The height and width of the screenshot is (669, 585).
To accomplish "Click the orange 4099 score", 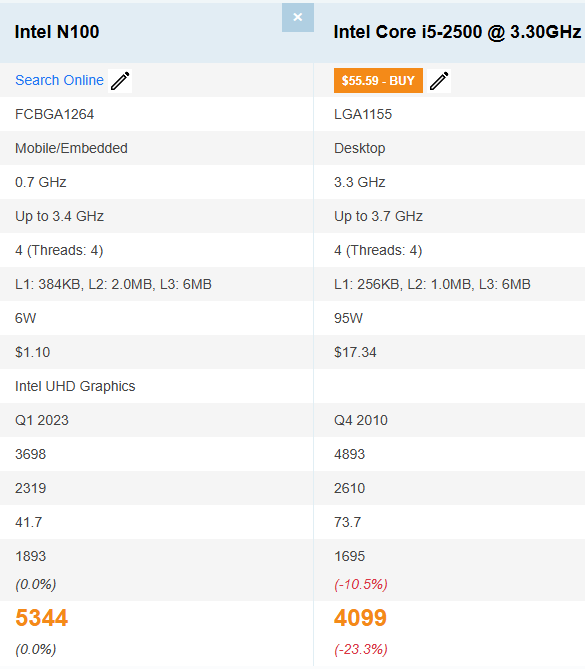I will pos(360,618).
